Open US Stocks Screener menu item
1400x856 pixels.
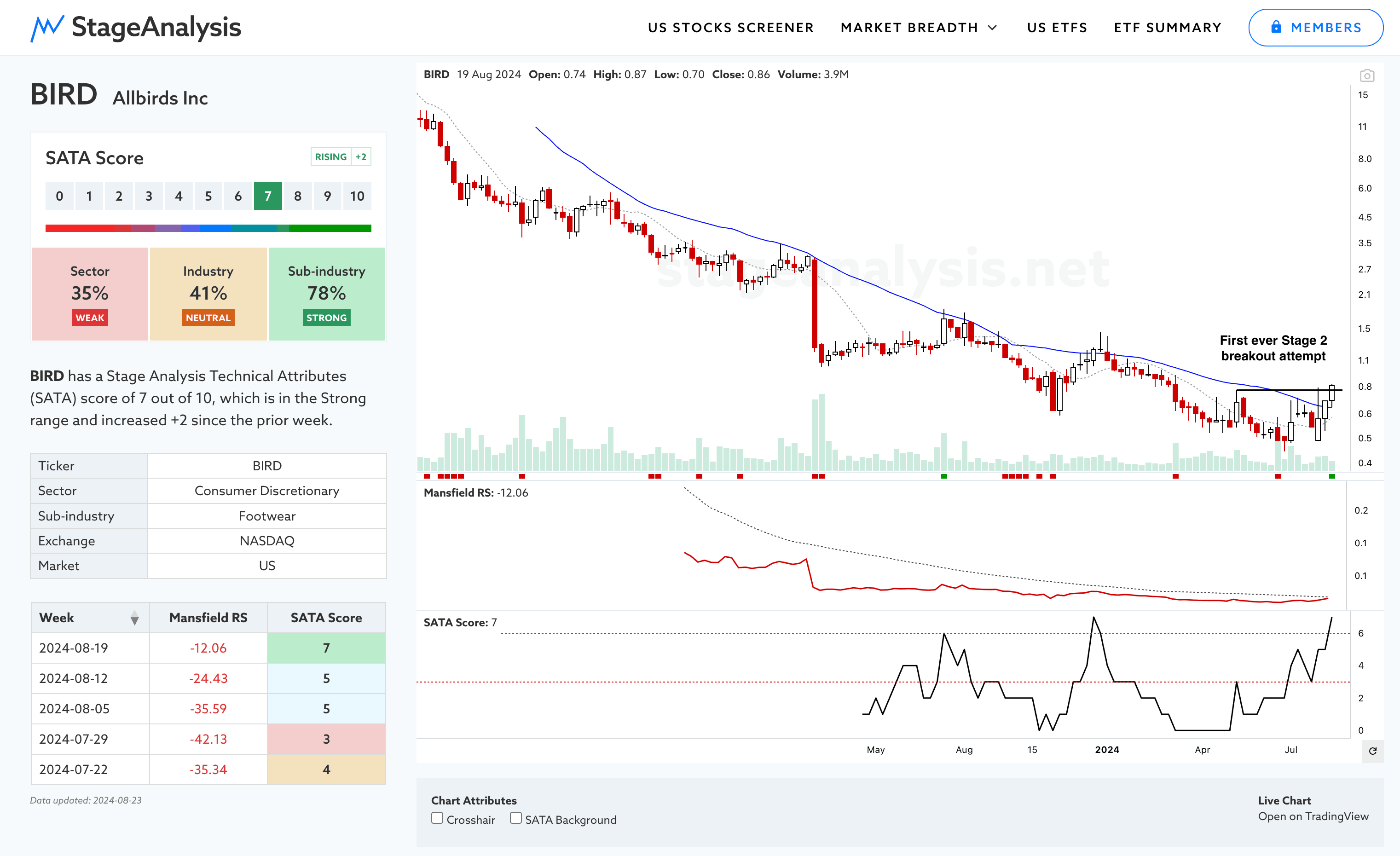point(731,28)
